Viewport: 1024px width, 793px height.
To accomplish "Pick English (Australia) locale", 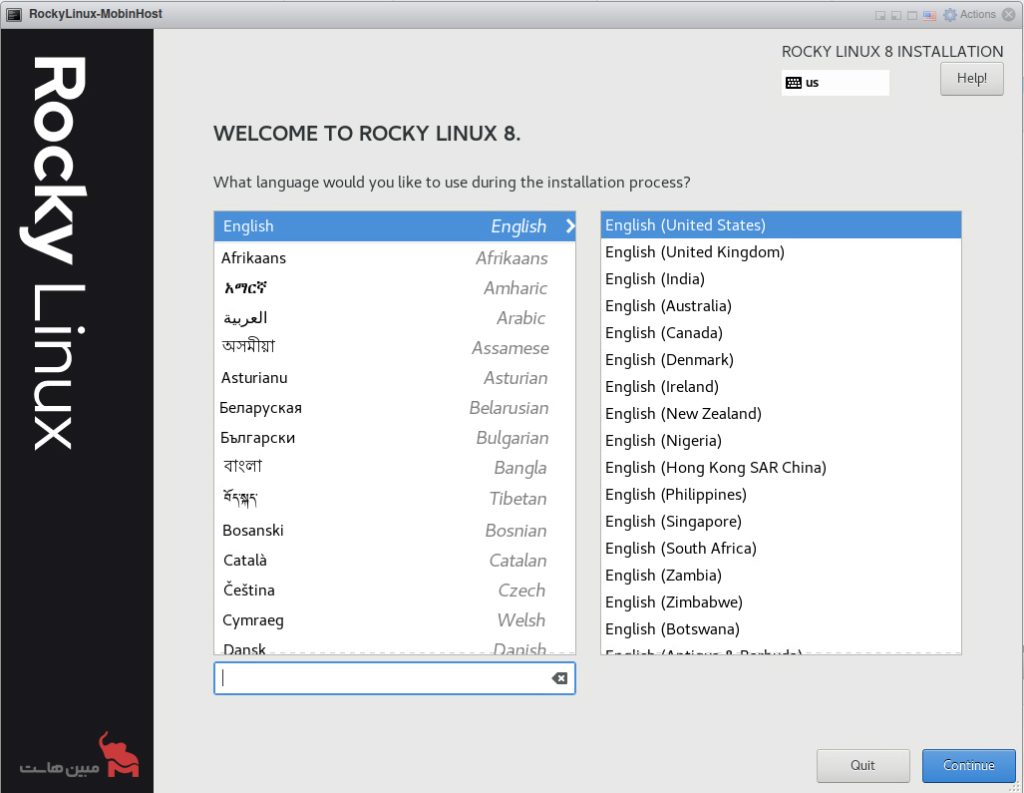I will pyautogui.click(x=780, y=306).
